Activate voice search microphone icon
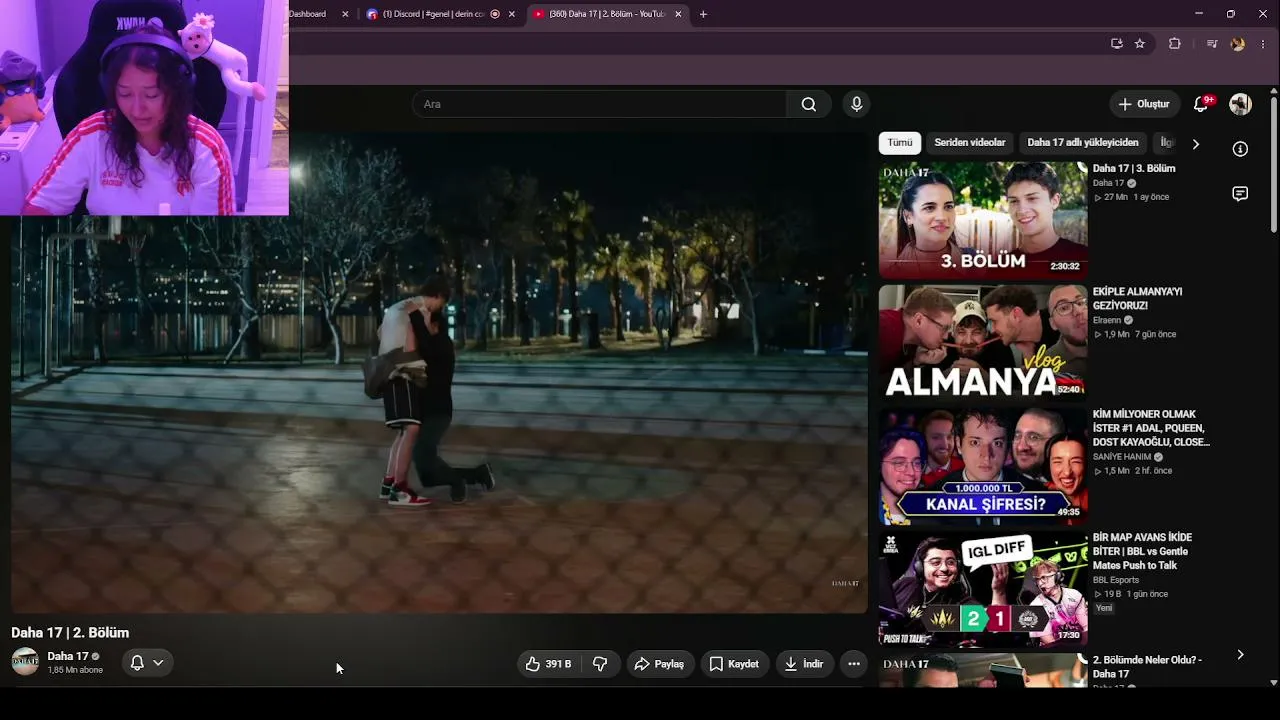Screen dimensions: 1280x720 tap(856, 104)
